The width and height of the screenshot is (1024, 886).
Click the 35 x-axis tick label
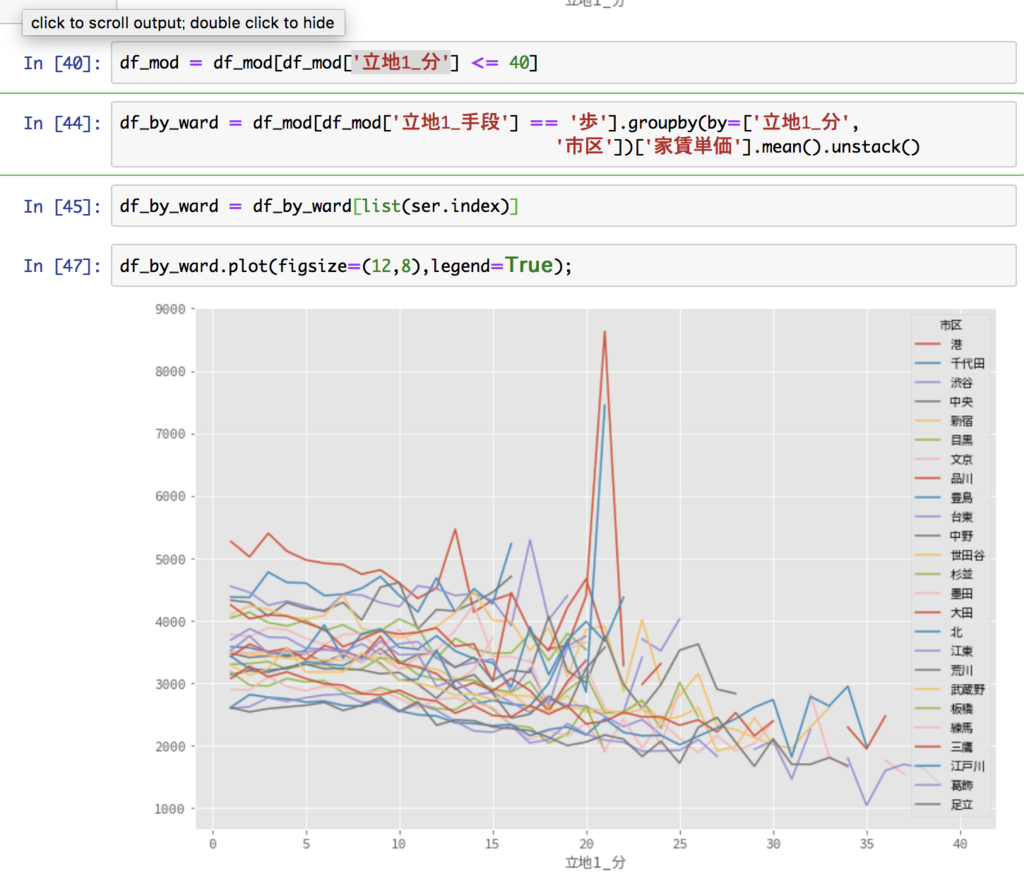tap(867, 844)
